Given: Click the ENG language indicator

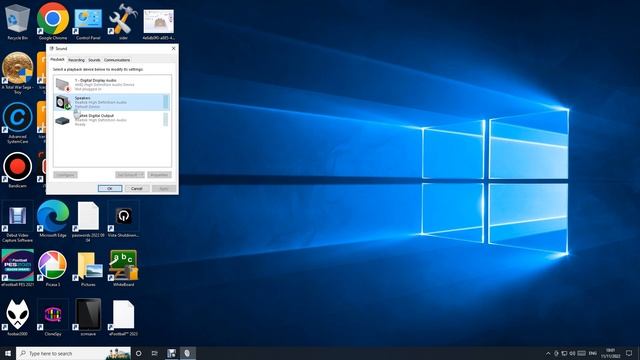Looking at the screenshot, I should pyautogui.click(x=593, y=353).
